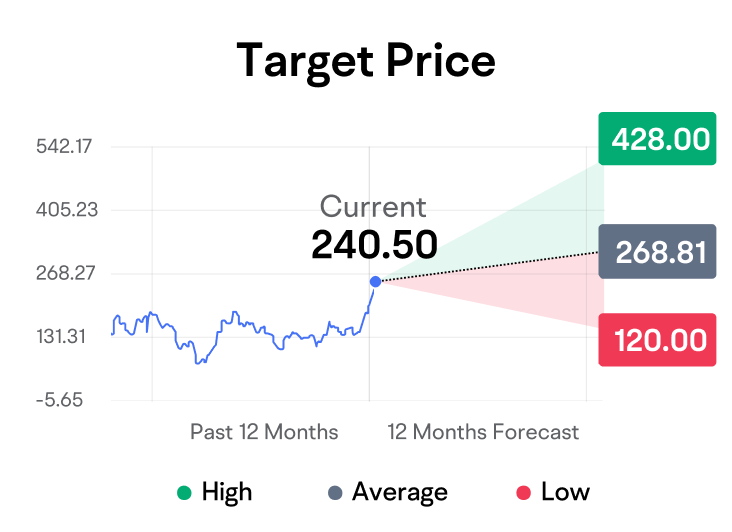
Task: Toggle the Low legend label
Action: point(565,492)
